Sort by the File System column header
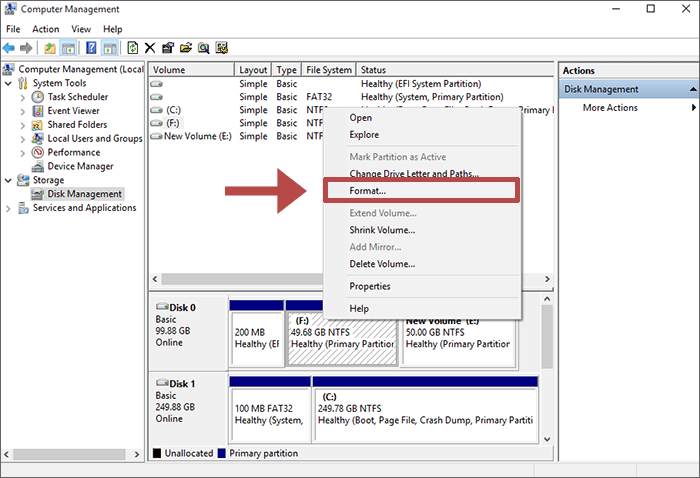The height and width of the screenshot is (478, 700). pyautogui.click(x=329, y=70)
